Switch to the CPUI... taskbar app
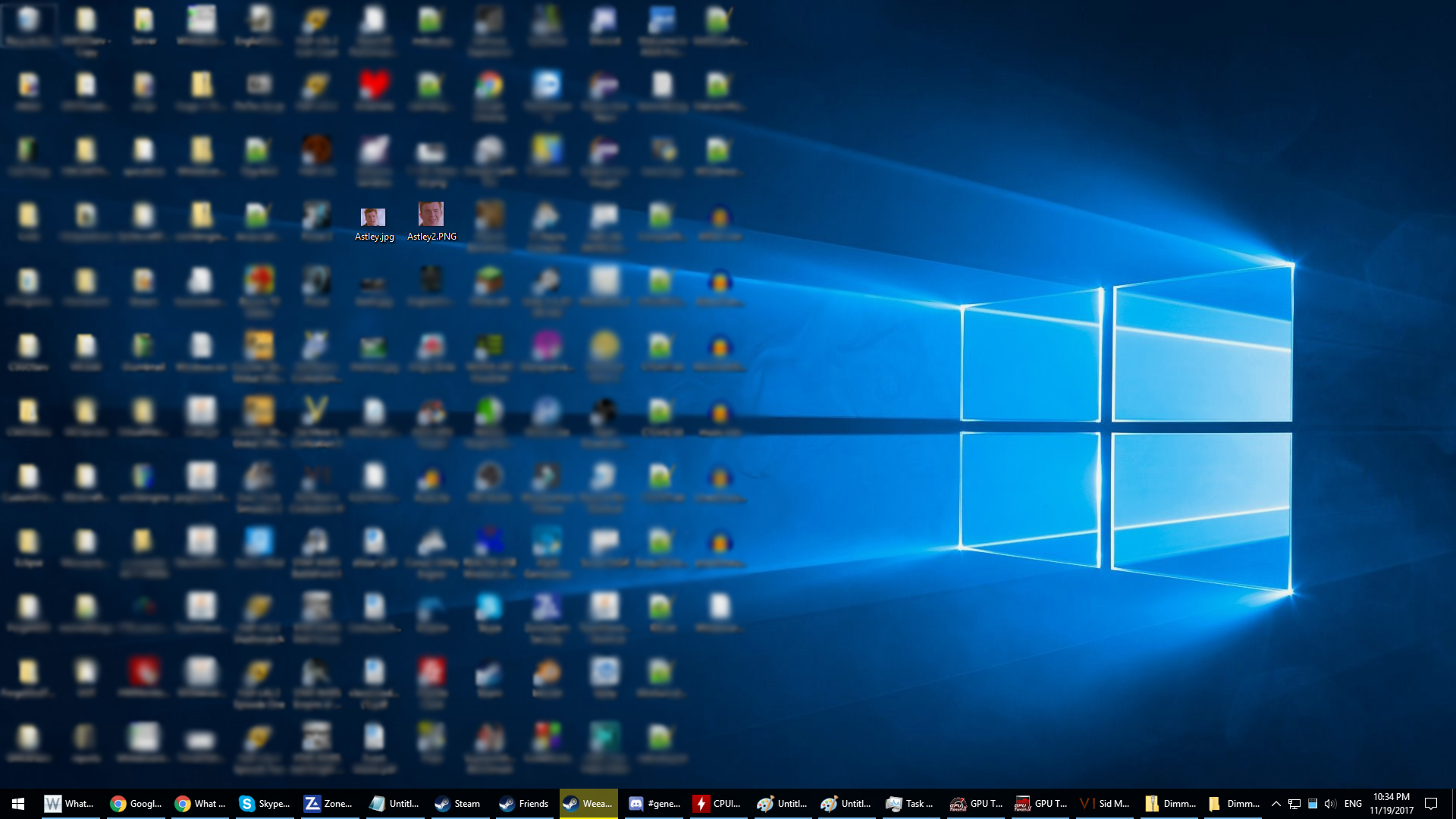 tap(717, 804)
